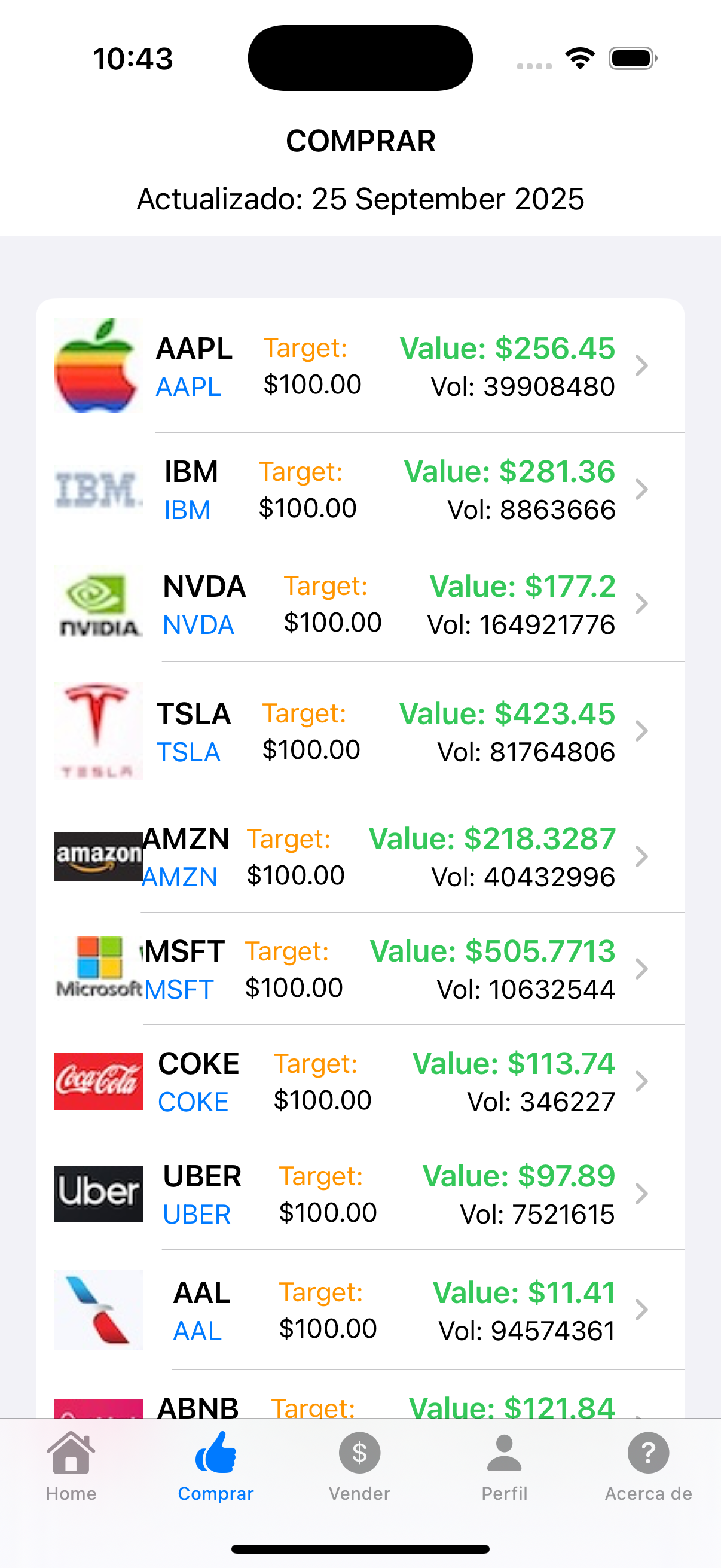Click the Amazon logo icon
The height and width of the screenshot is (1568, 721).
(x=98, y=856)
